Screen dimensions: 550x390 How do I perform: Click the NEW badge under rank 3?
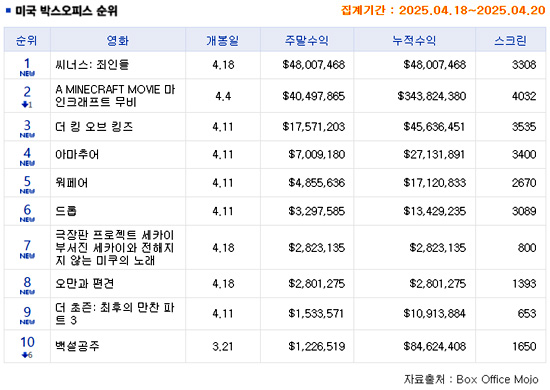click(27, 135)
